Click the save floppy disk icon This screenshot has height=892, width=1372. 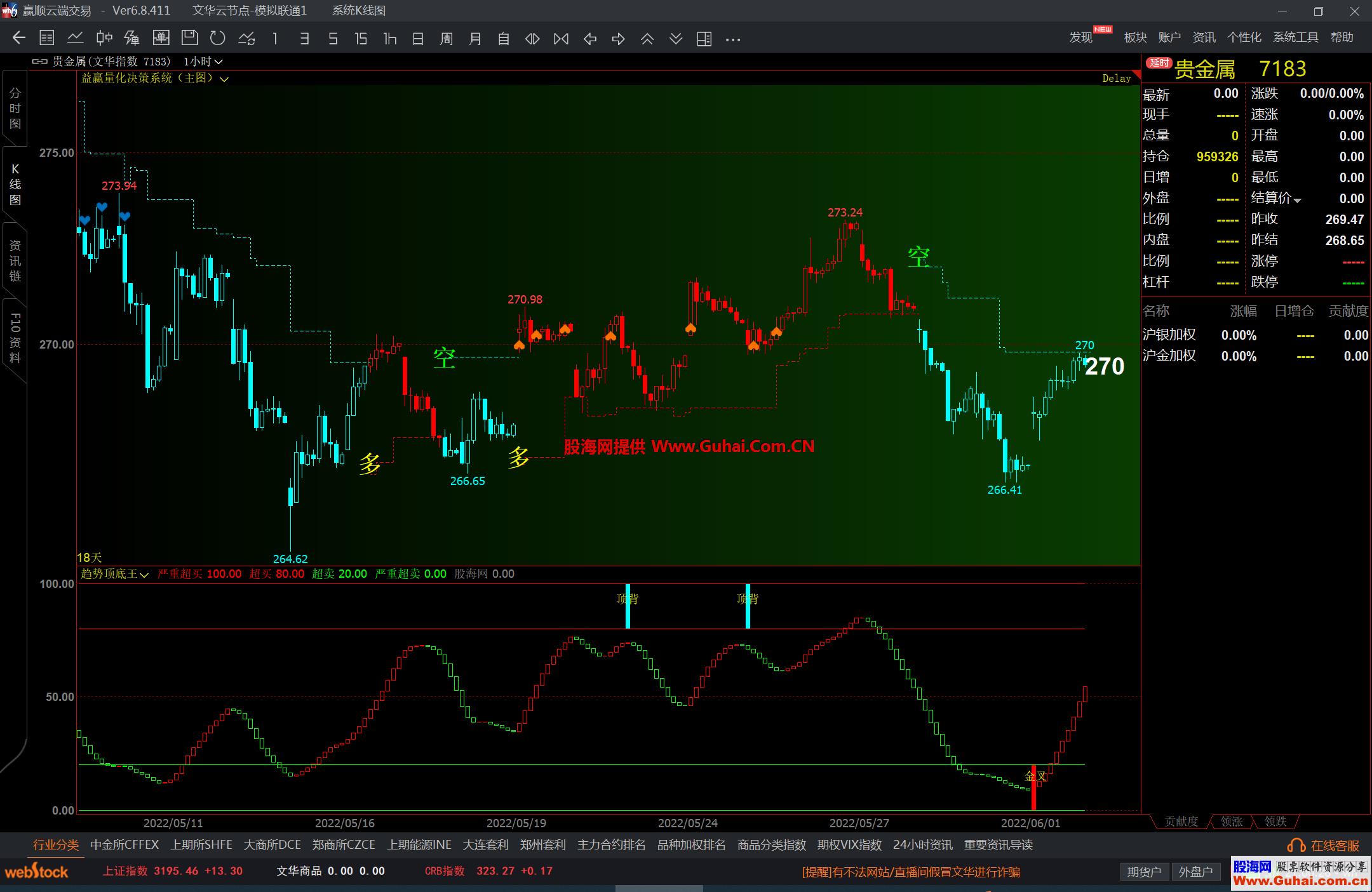coord(189,38)
